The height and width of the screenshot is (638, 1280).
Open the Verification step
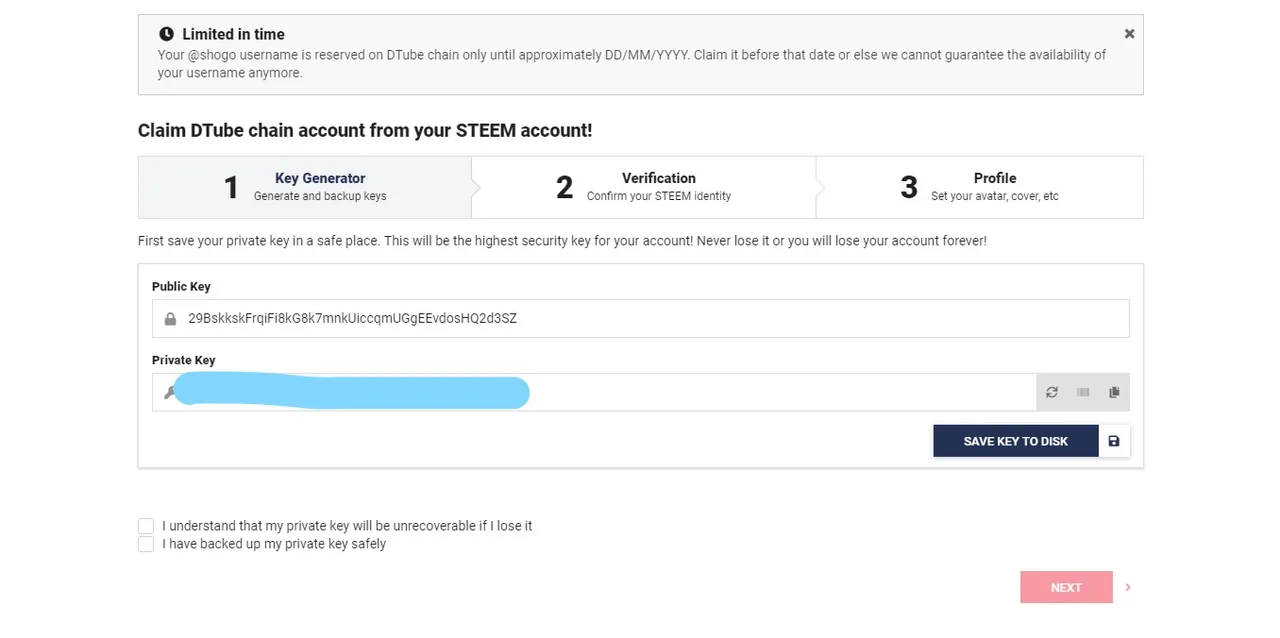pyautogui.click(x=644, y=187)
